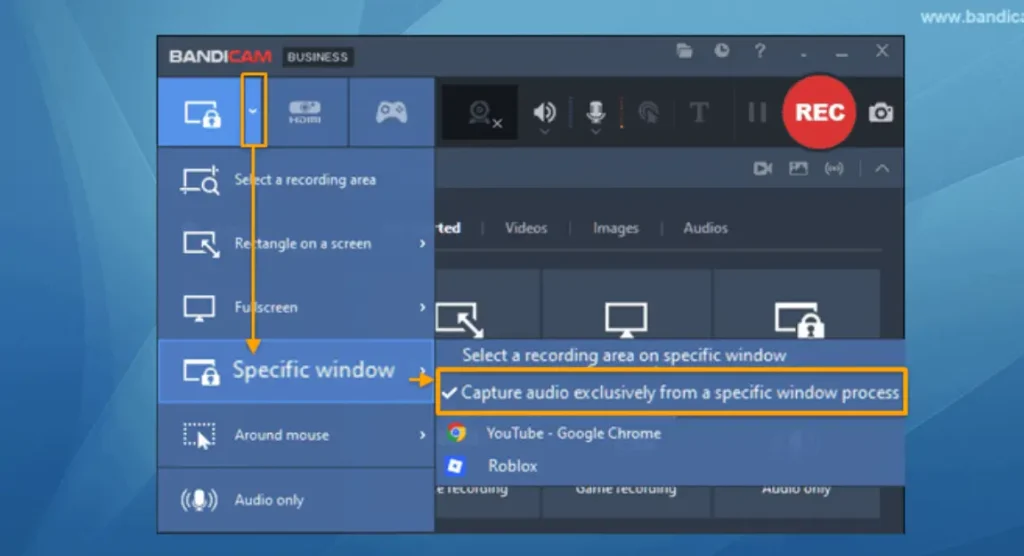Open the scheduled recording clock icon
The height and width of the screenshot is (556, 1024).
(x=722, y=50)
